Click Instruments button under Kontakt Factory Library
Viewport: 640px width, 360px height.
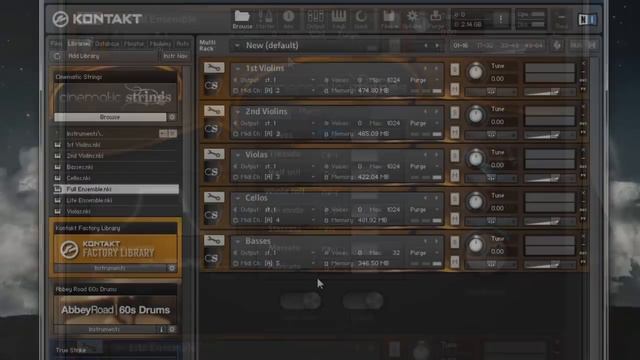click(110, 268)
